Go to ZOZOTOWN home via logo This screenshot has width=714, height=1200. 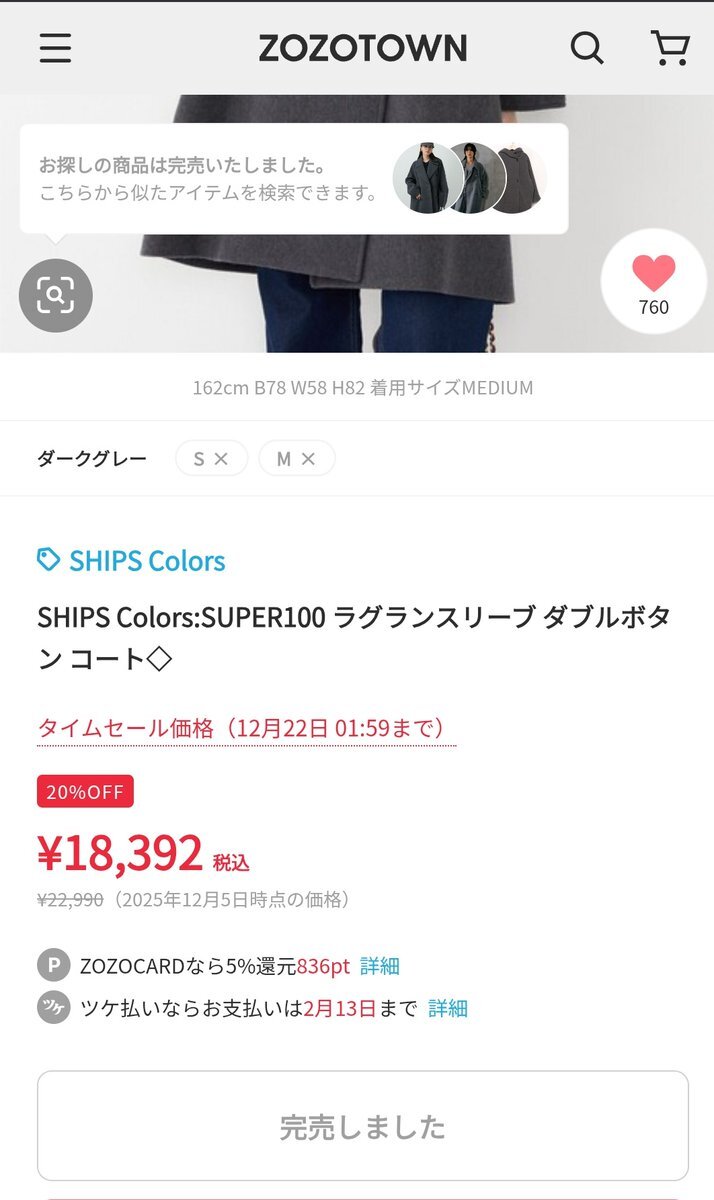[x=362, y=48]
